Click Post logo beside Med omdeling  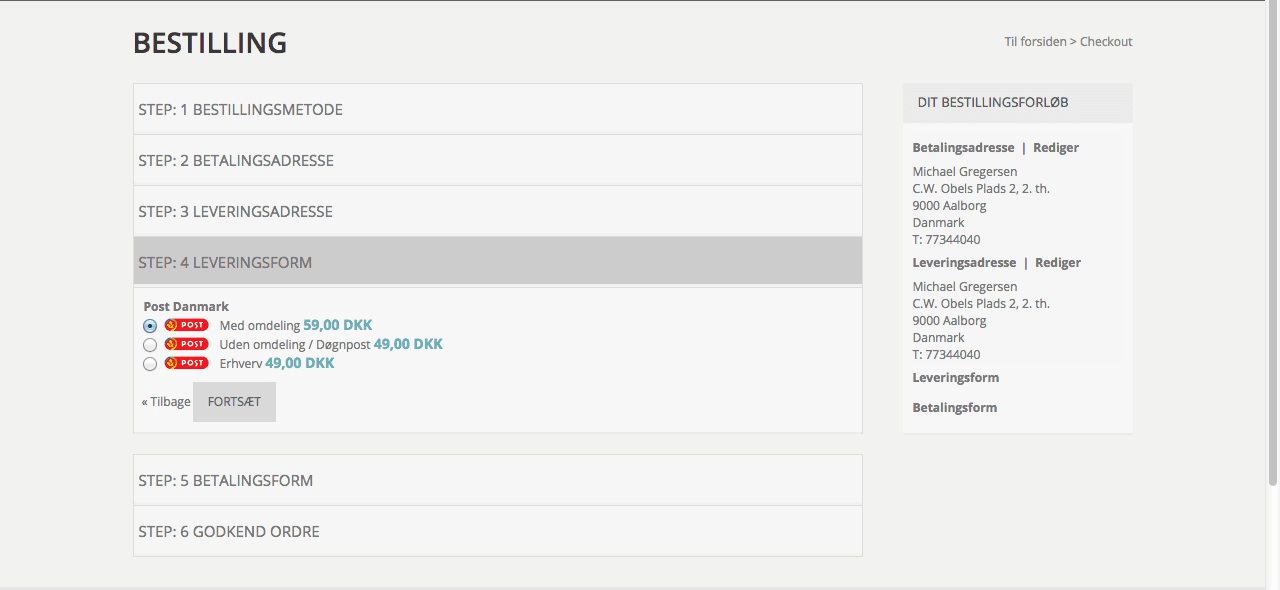pos(186,325)
